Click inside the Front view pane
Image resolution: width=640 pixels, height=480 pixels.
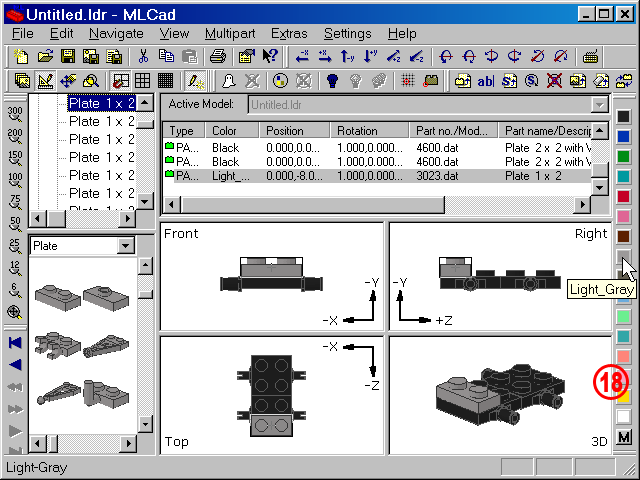(272, 277)
